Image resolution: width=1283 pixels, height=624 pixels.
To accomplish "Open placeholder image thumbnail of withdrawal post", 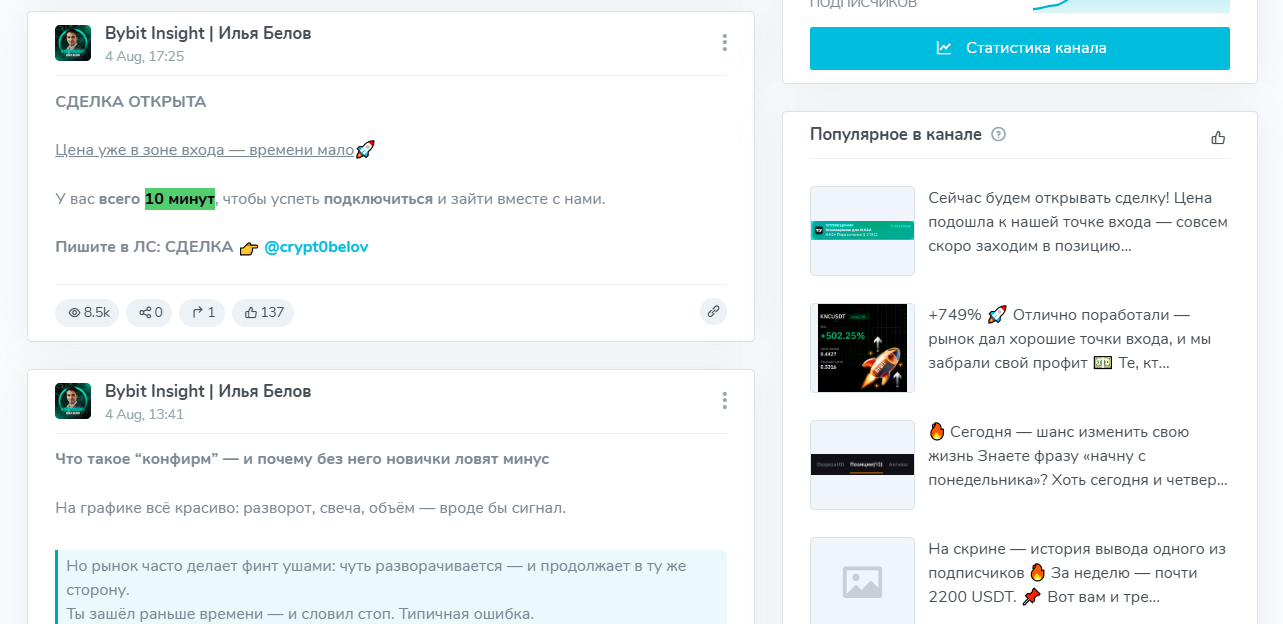I will [862, 582].
